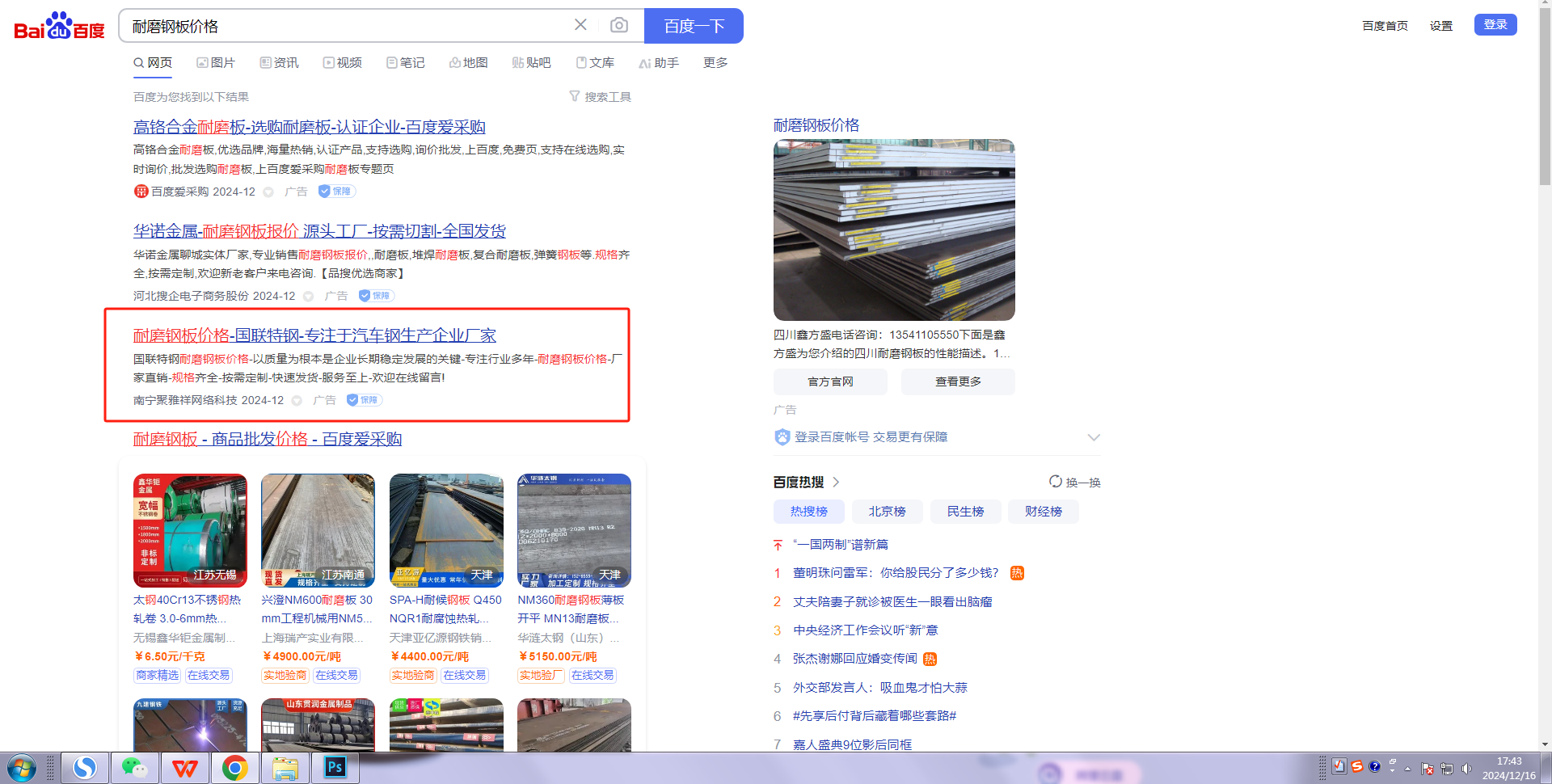Viewport: 1552px width, 784px height.
Task: Open image search via the camera icon
Action: click(x=619, y=25)
